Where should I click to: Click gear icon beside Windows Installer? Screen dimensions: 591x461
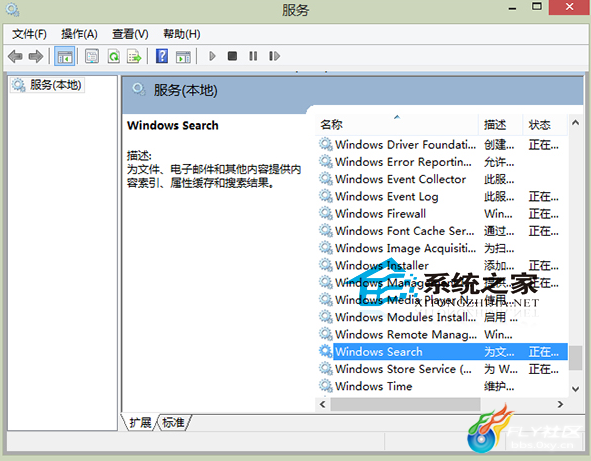point(326,265)
